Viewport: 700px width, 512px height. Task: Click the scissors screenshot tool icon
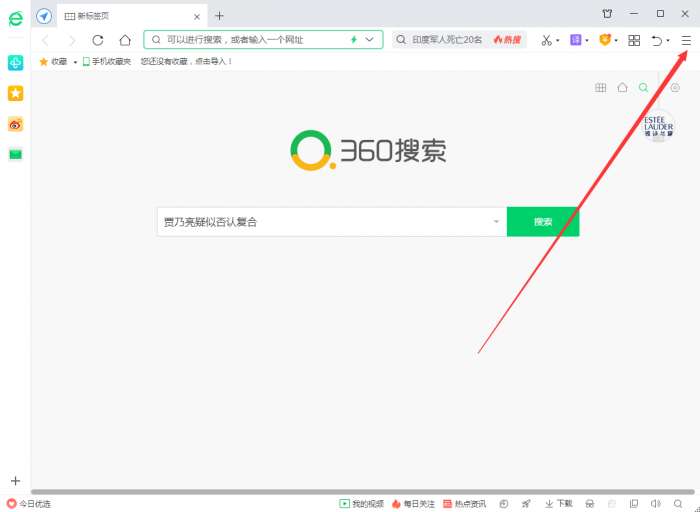(546, 41)
